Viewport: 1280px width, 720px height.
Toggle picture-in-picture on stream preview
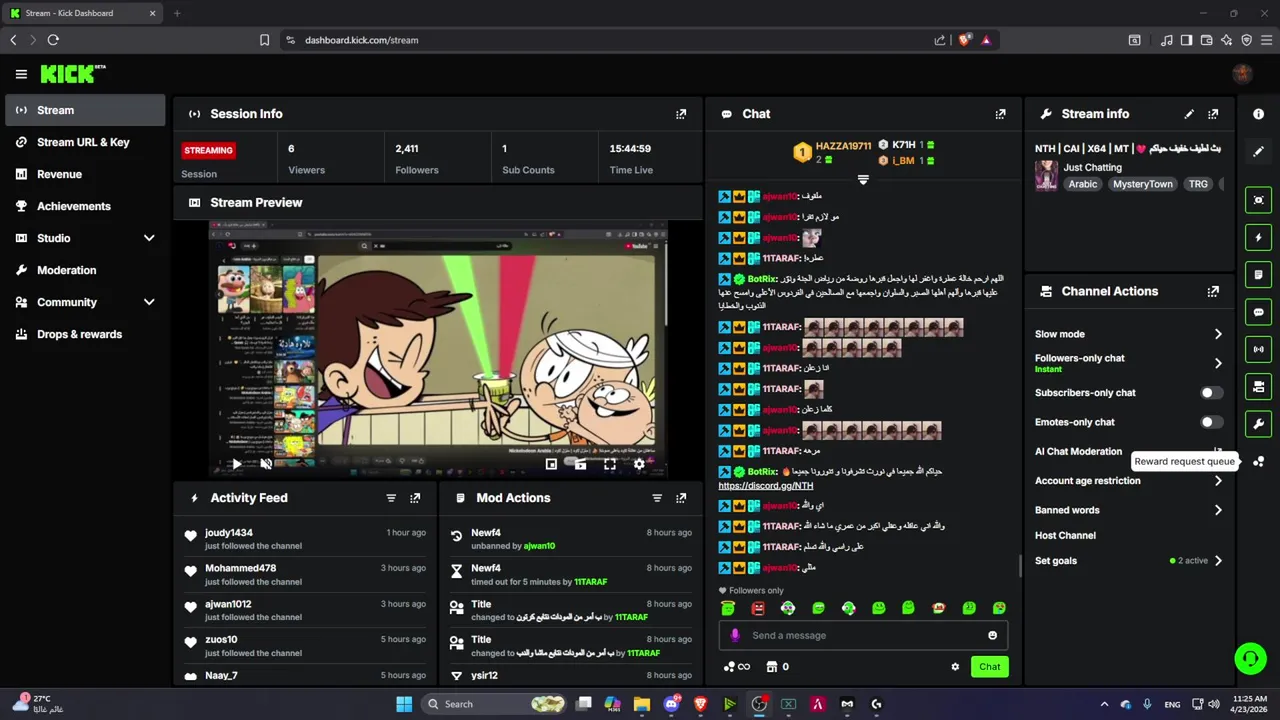point(551,464)
